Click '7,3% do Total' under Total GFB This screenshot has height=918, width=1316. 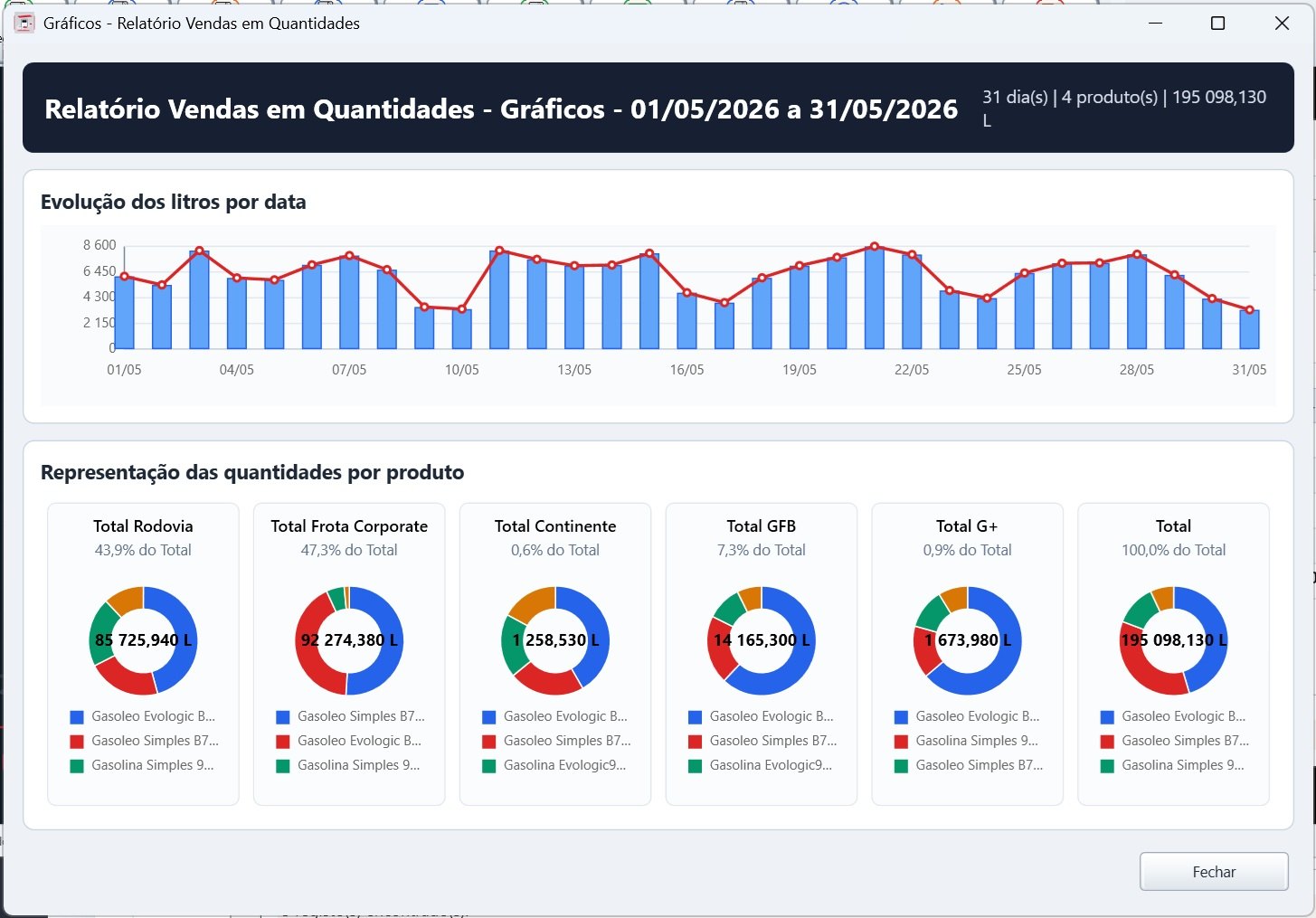tap(762, 550)
